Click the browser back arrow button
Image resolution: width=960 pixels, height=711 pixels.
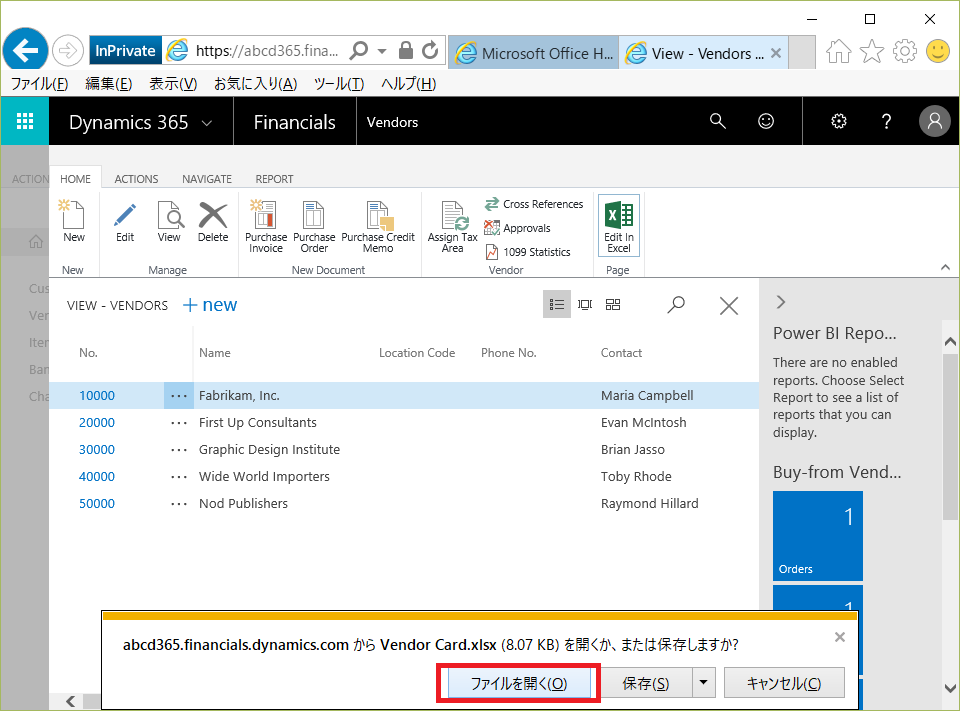click(x=25, y=50)
